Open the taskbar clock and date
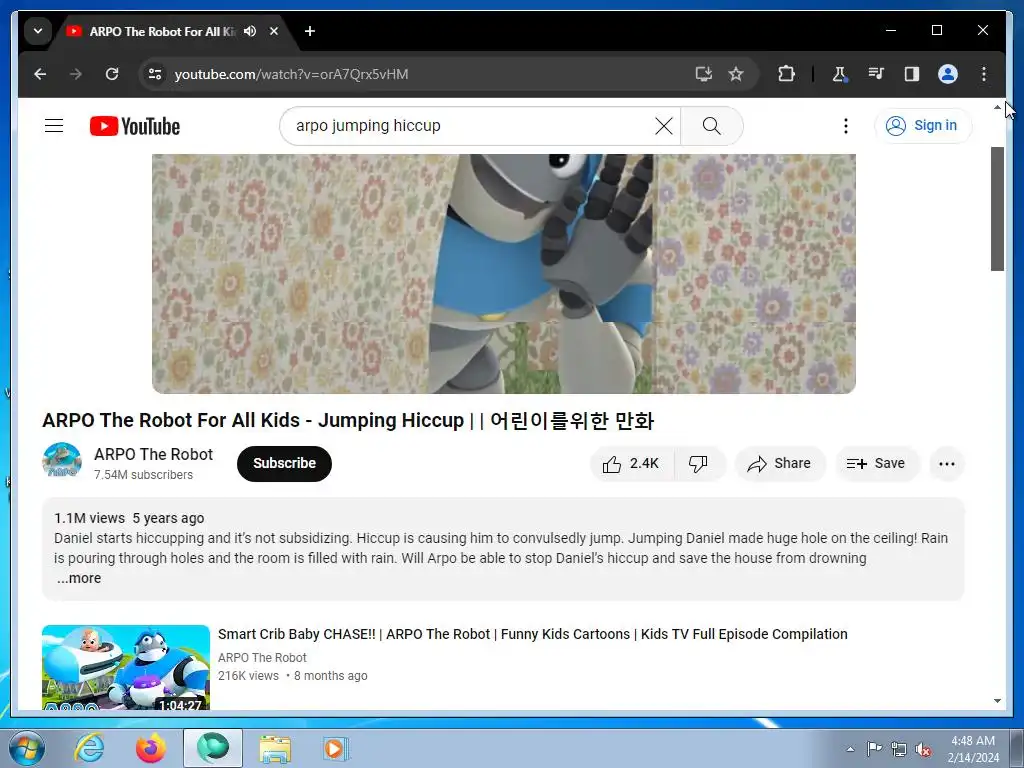1024x768 pixels. point(973,749)
